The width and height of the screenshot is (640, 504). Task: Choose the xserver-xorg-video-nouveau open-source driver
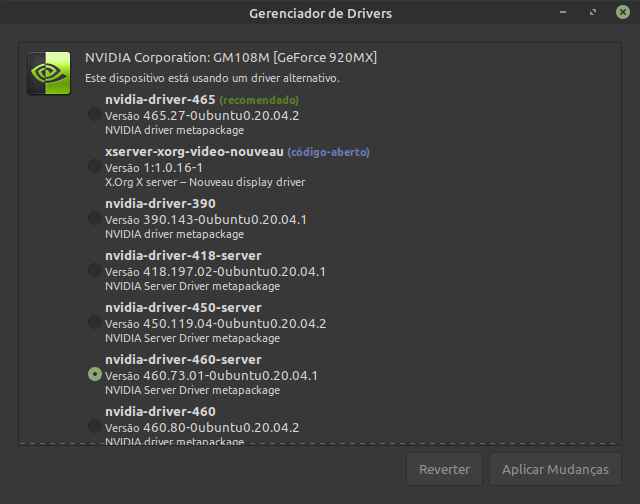95,167
